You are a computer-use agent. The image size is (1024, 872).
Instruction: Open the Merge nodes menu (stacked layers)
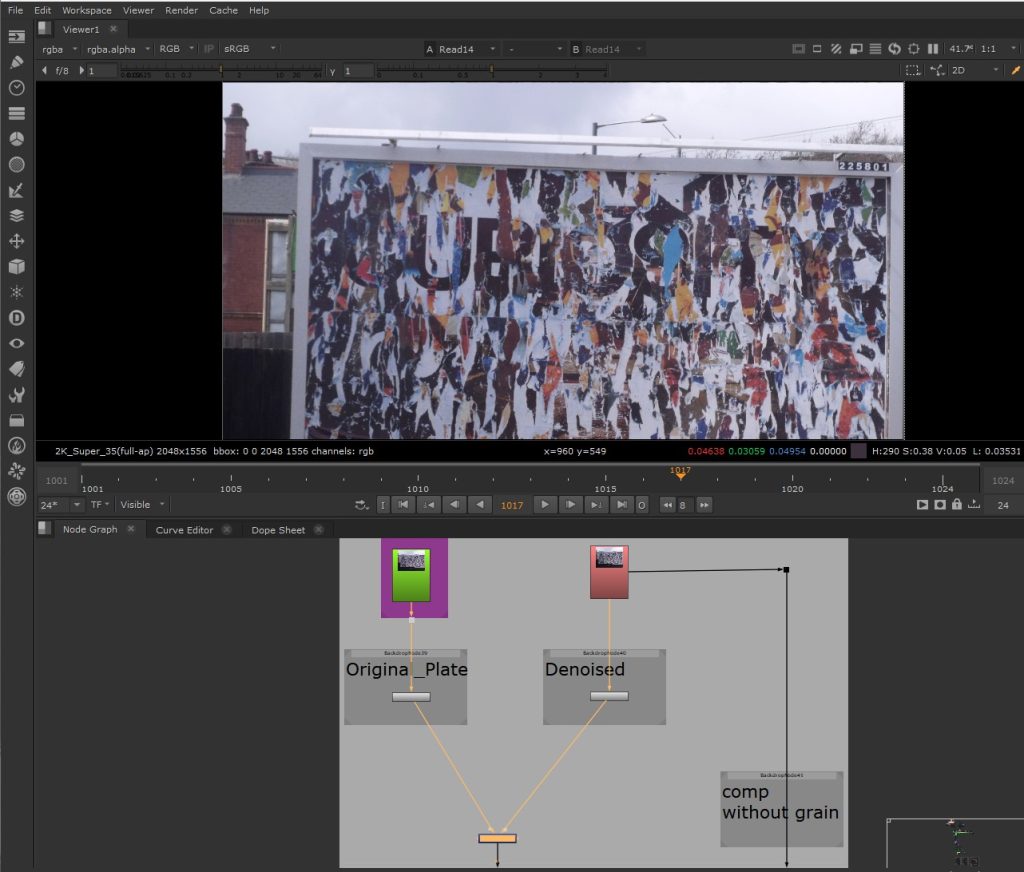(16, 216)
